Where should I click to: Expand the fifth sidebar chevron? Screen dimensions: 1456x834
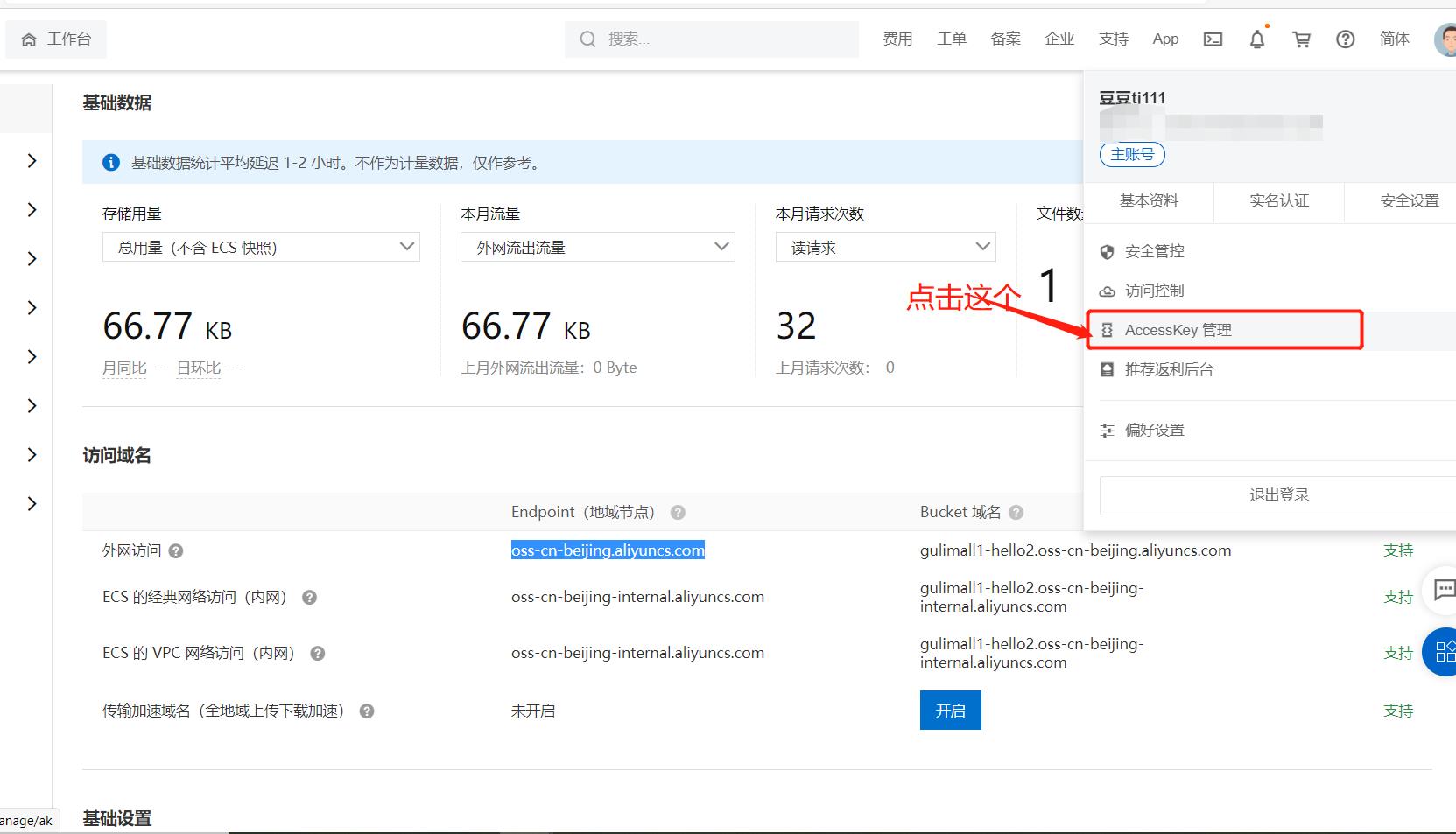coord(32,356)
